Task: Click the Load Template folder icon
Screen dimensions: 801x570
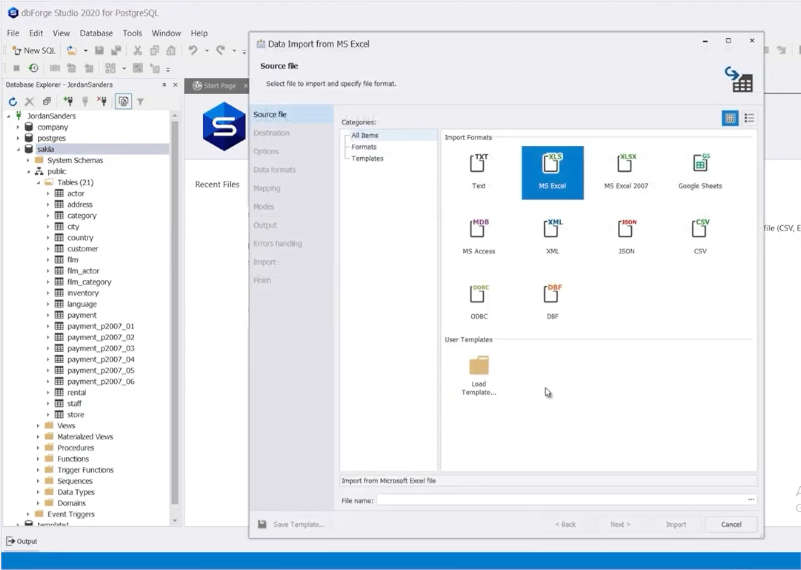Action: (479, 368)
